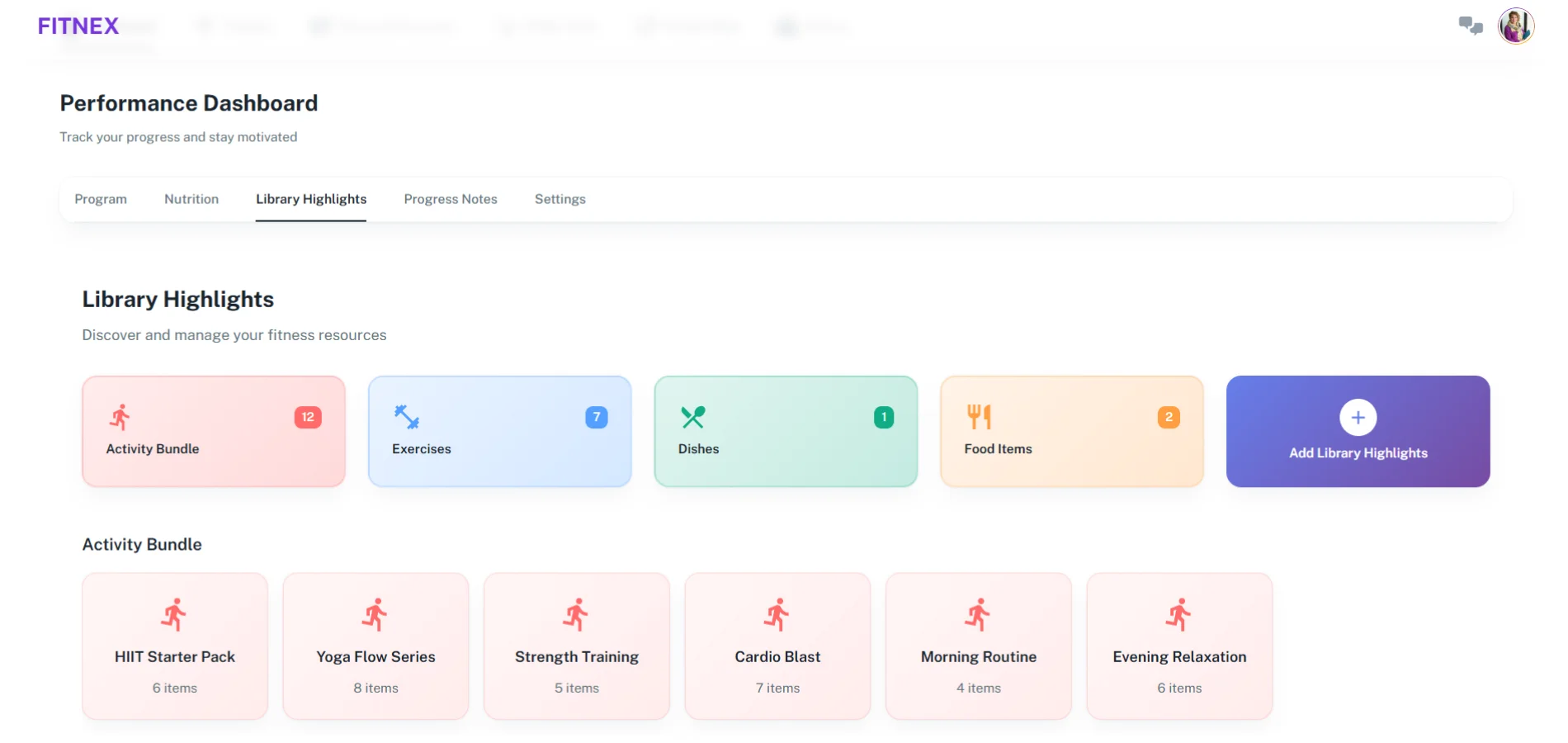
Task: Open the HIIT Starter Pack bundle
Action: pyautogui.click(x=175, y=646)
